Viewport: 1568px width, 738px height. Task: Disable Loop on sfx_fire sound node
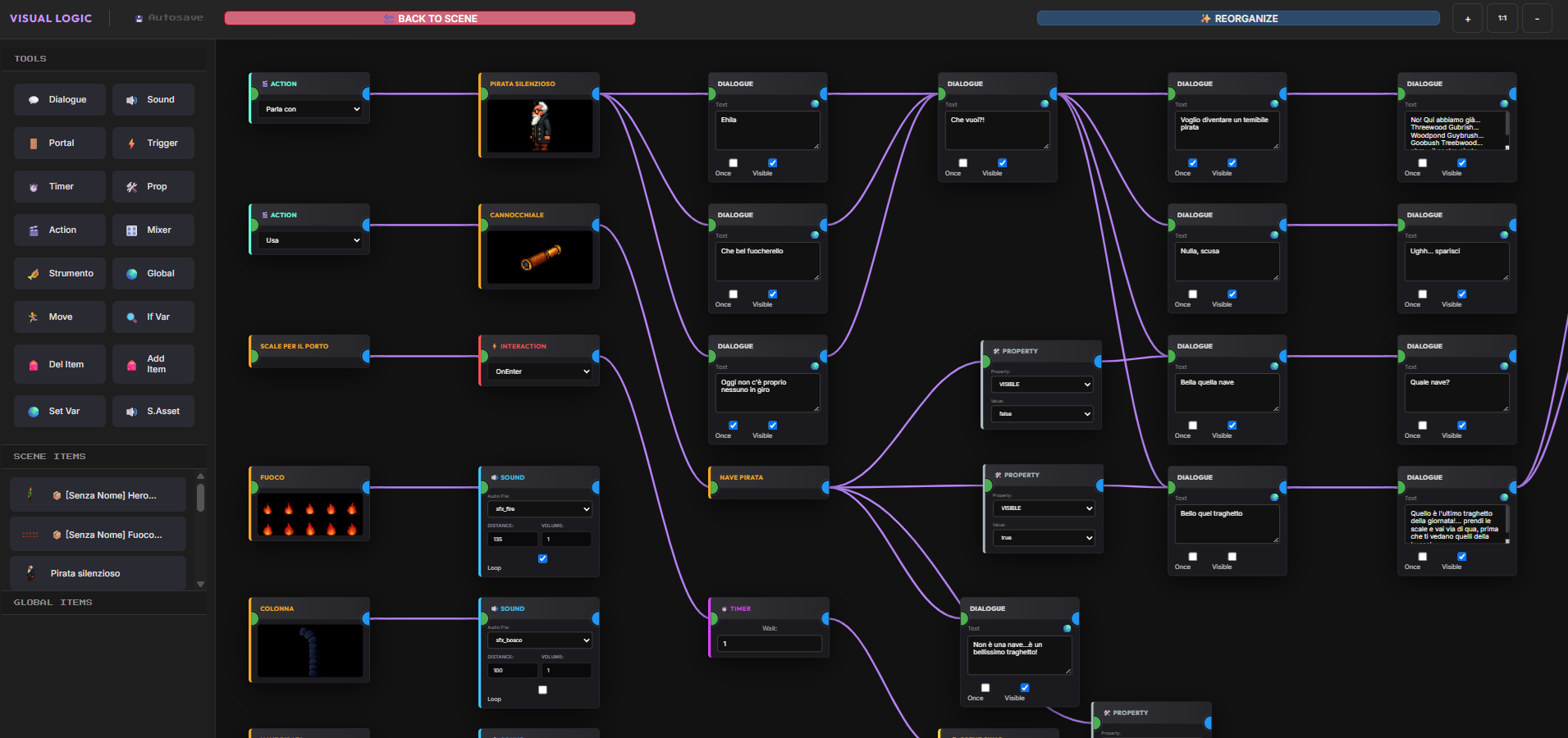click(542, 558)
